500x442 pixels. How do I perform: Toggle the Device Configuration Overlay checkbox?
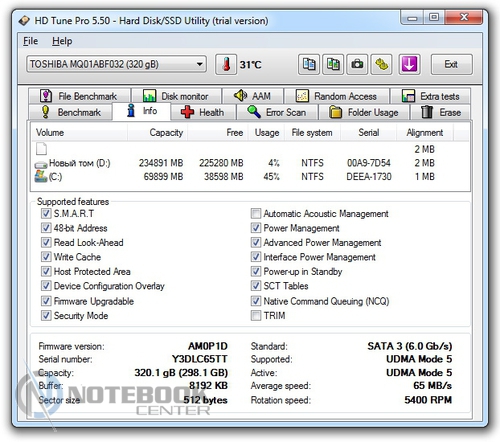[46, 286]
